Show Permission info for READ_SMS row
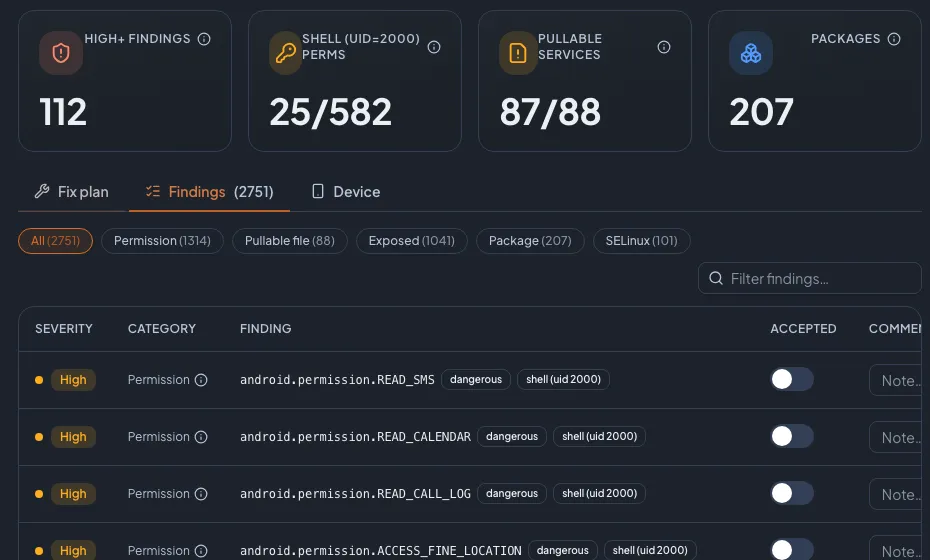Screen dimensions: 930x560 [x=201, y=380]
